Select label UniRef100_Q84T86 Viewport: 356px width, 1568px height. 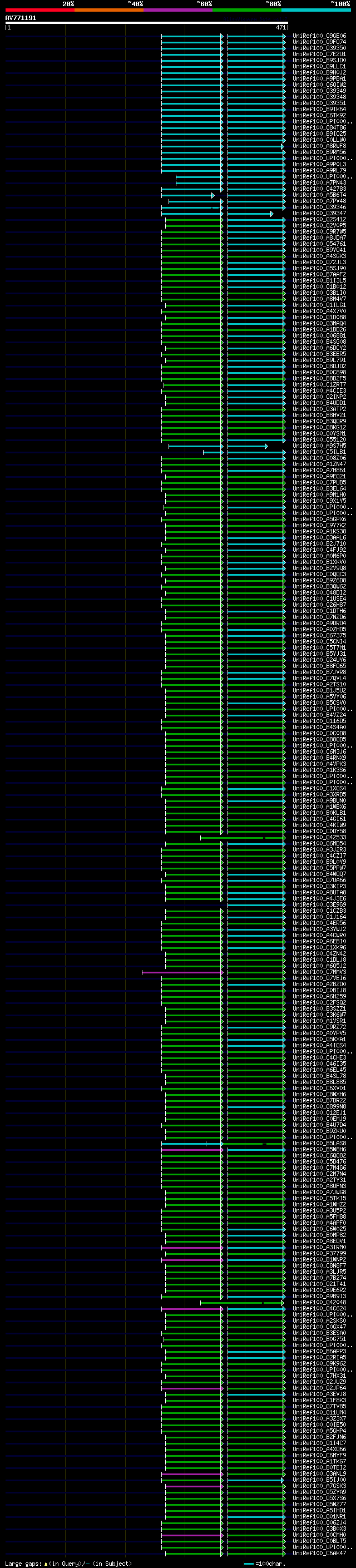pos(319,128)
